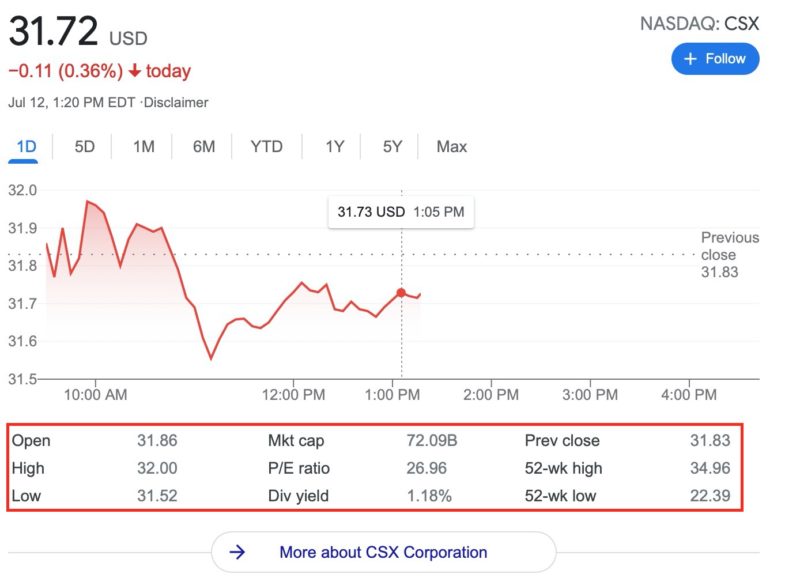Screen dimensions: 800x582
Task: Click the 12:00 PM axis label
Action: 294,395
